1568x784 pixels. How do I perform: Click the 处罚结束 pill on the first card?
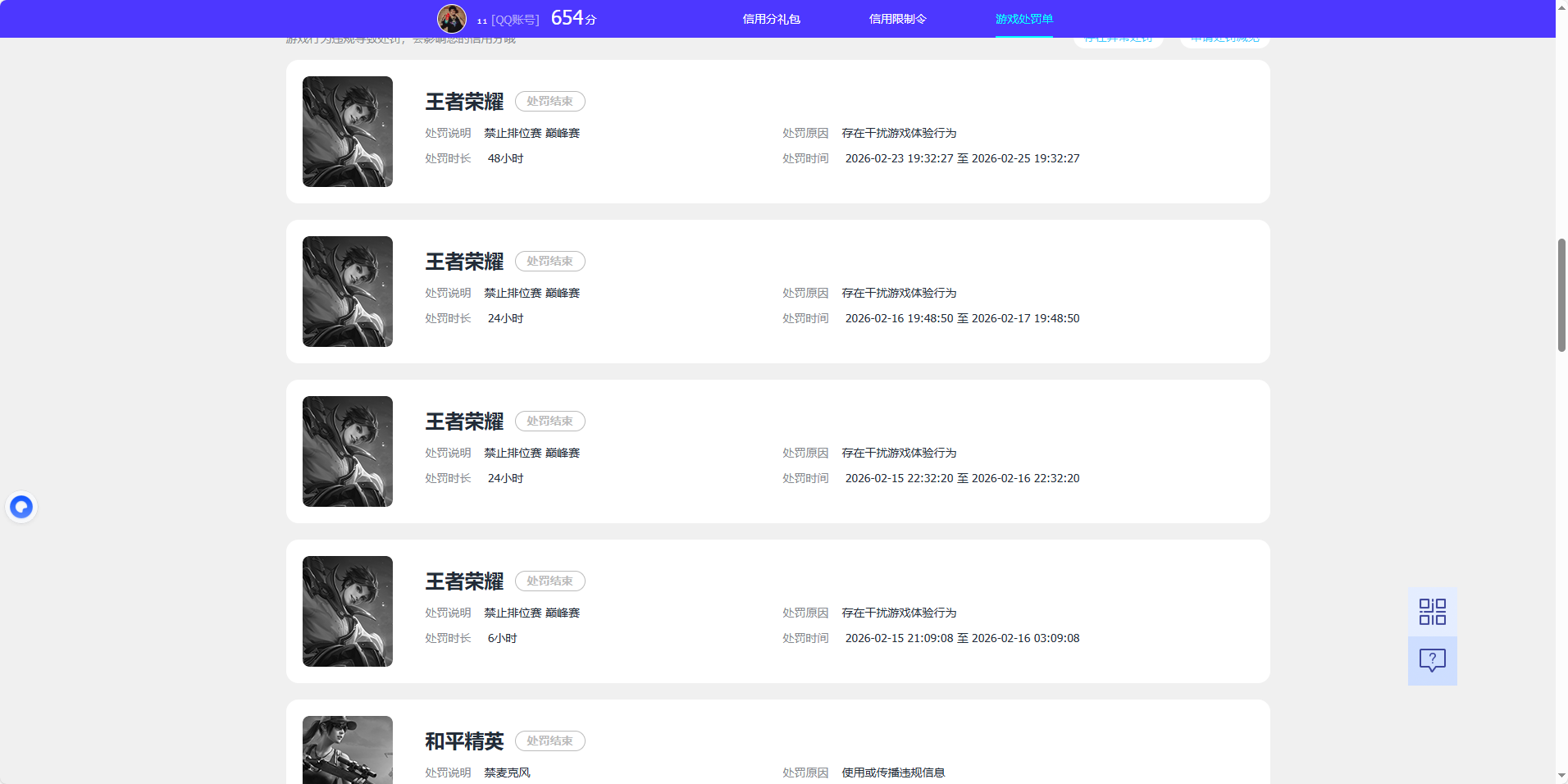549,101
